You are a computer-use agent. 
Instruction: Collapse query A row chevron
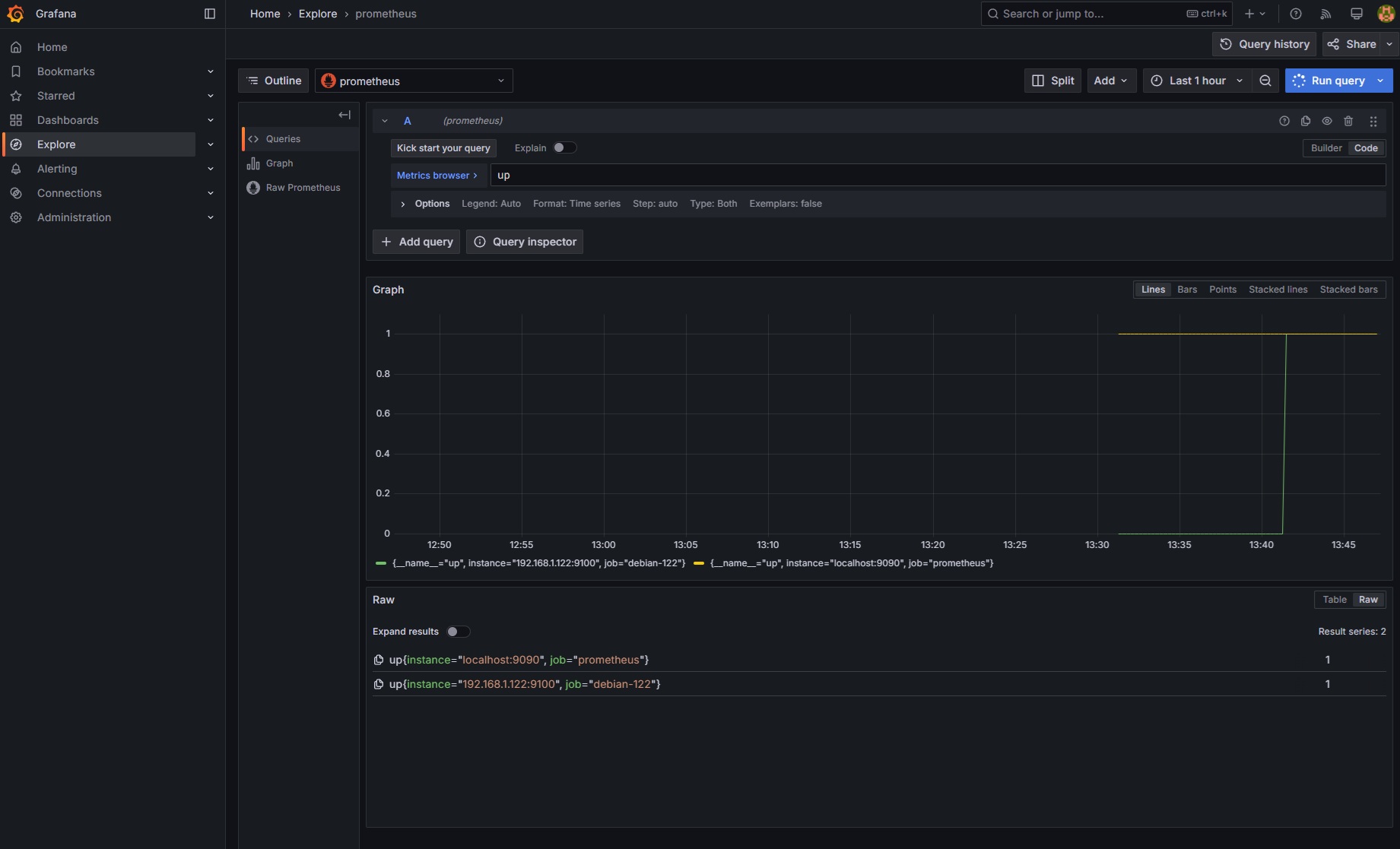click(x=385, y=121)
